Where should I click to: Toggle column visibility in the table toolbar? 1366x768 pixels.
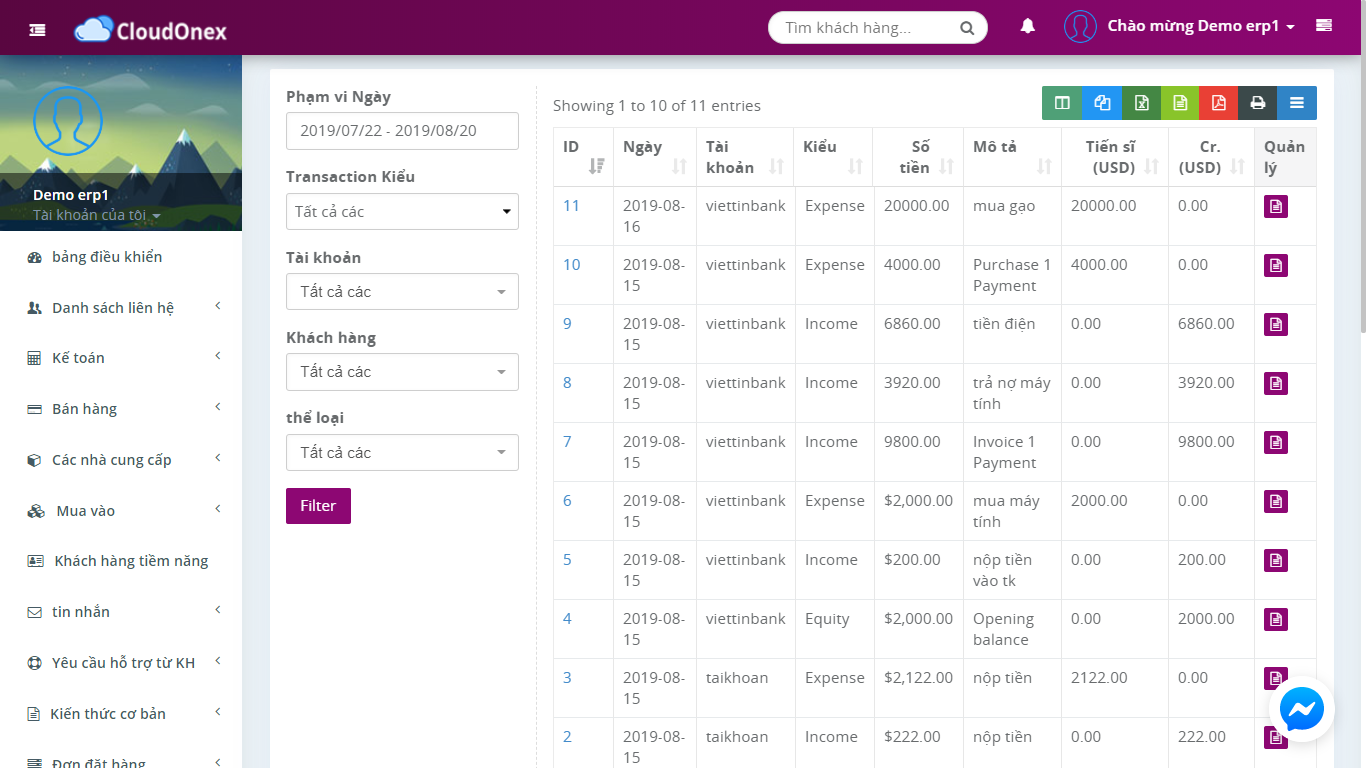[x=1062, y=103]
